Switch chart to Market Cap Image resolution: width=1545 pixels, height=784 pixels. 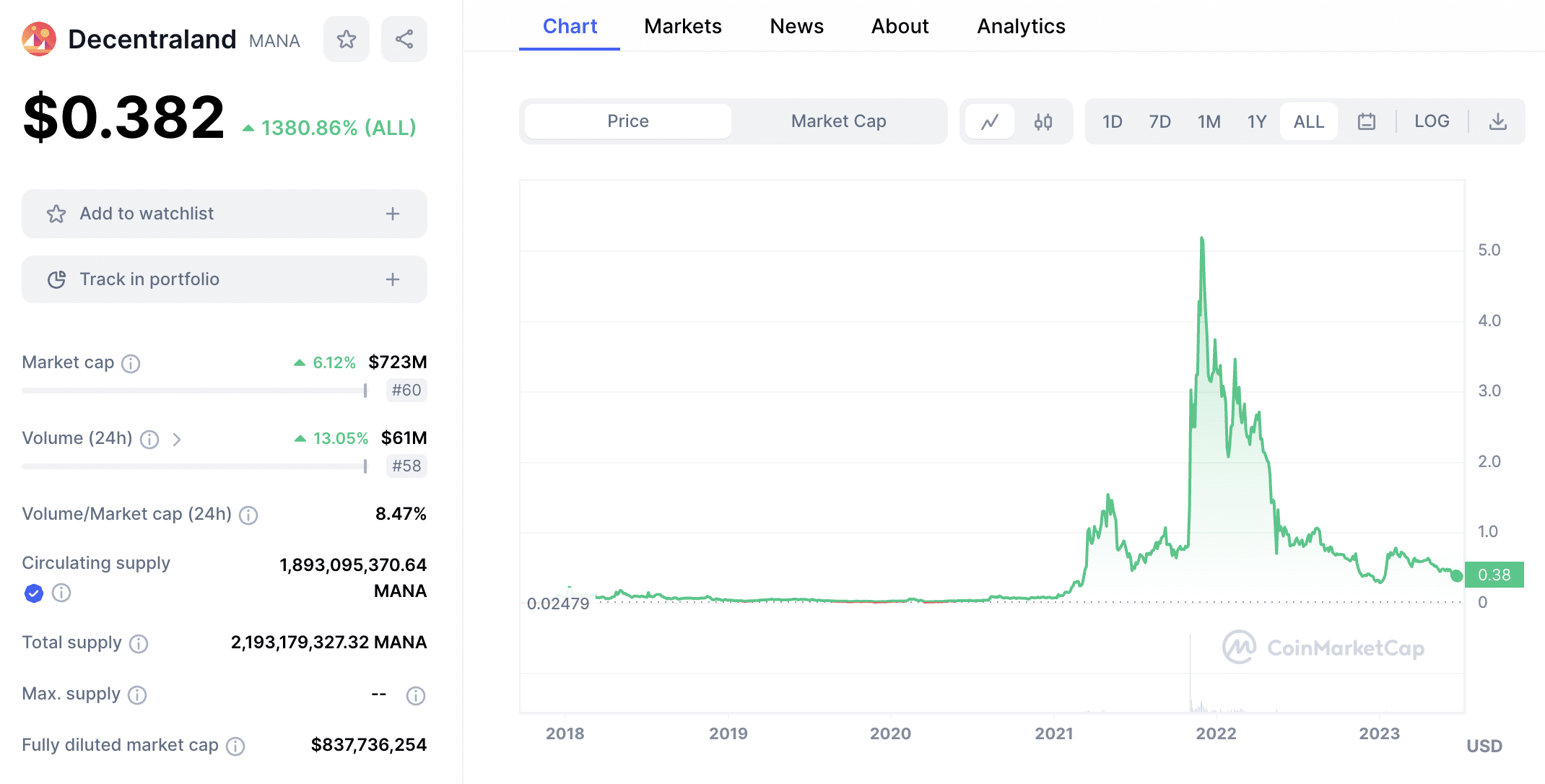pyautogui.click(x=839, y=121)
